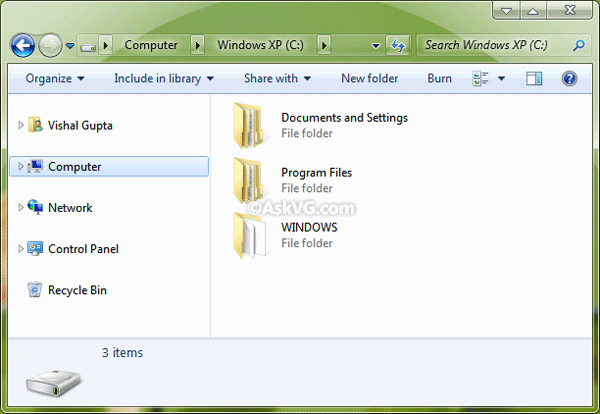Open Include in library menu

tap(164, 78)
